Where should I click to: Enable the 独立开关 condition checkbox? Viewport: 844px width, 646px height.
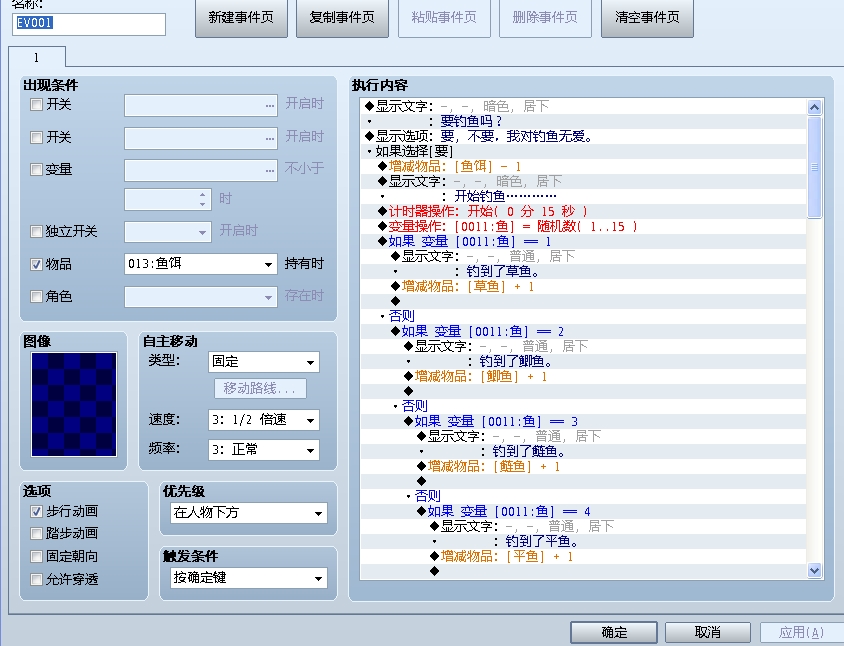coord(36,231)
